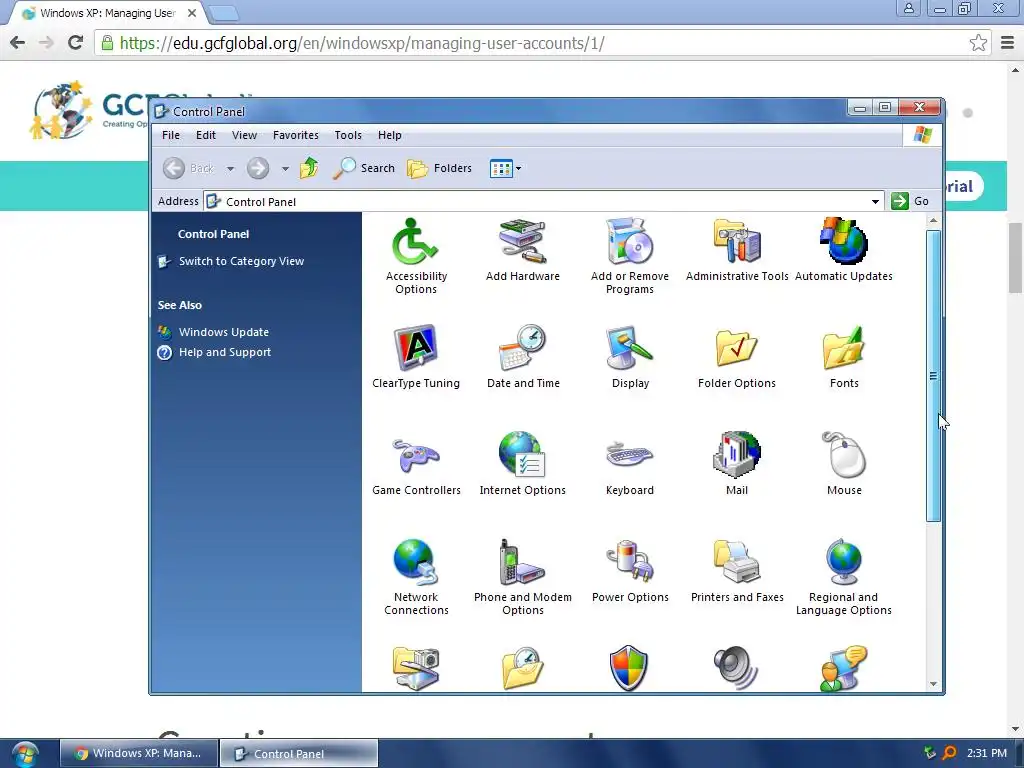1024x768 pixels.
Task: Open Printers and Faxes
Action: 737,571
